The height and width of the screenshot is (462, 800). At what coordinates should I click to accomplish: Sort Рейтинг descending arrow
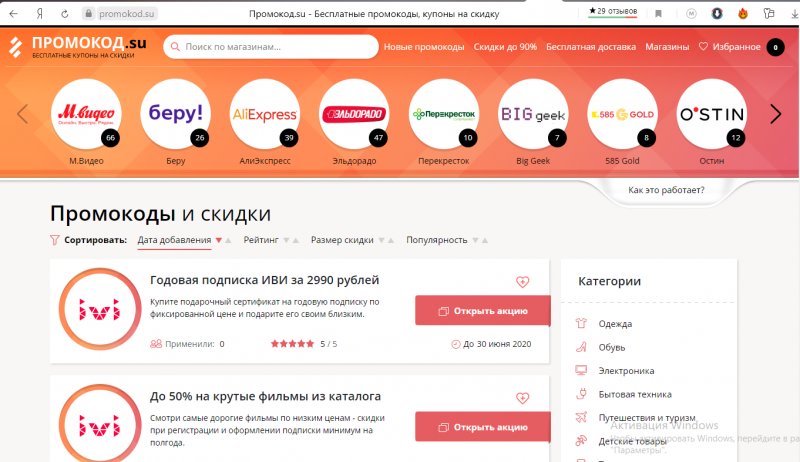(x=286, y=240)
